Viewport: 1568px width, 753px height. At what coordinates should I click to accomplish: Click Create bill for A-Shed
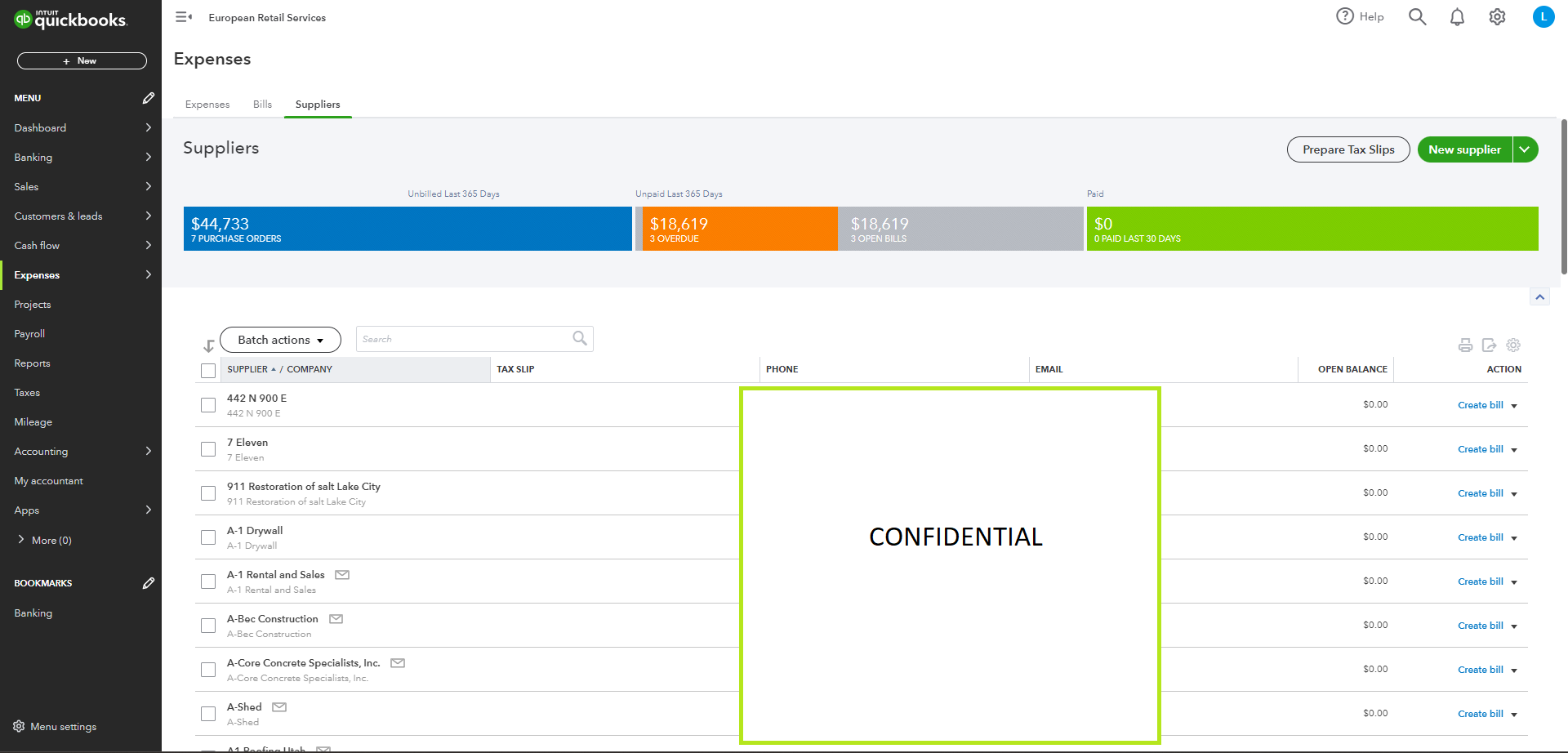[1480, 714]
